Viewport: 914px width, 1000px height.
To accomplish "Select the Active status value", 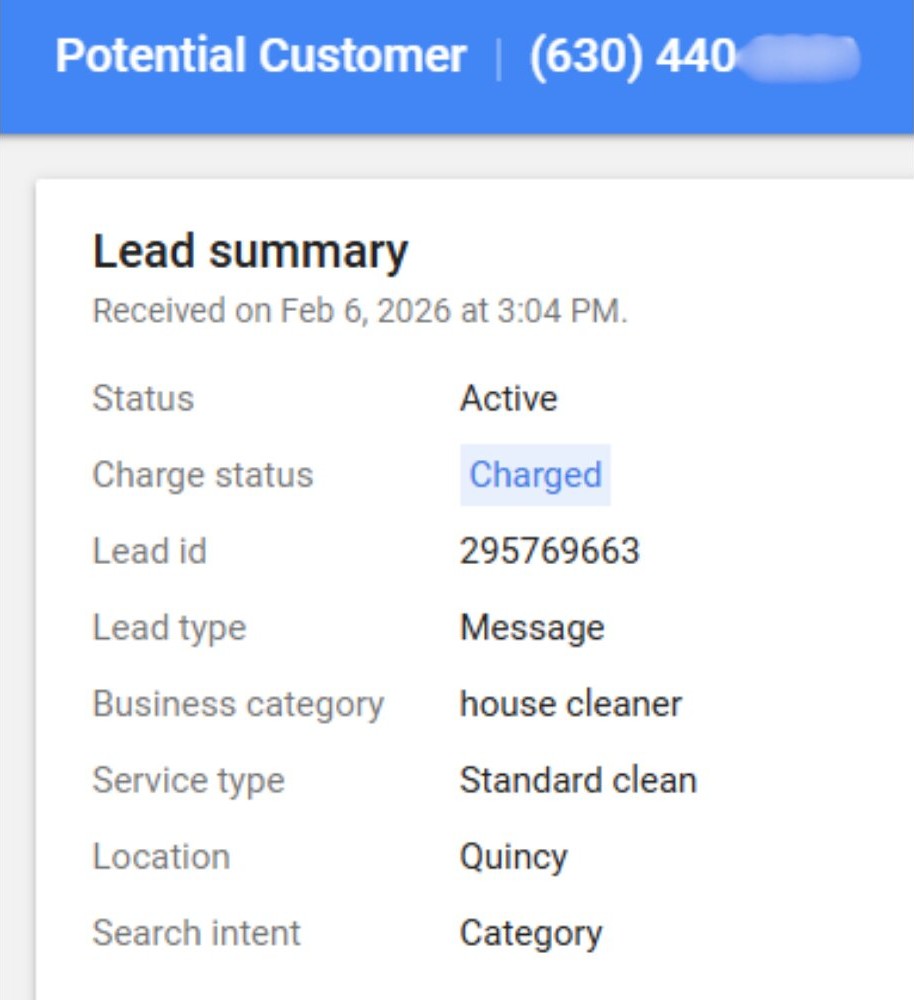I will (x=508, y=399).
